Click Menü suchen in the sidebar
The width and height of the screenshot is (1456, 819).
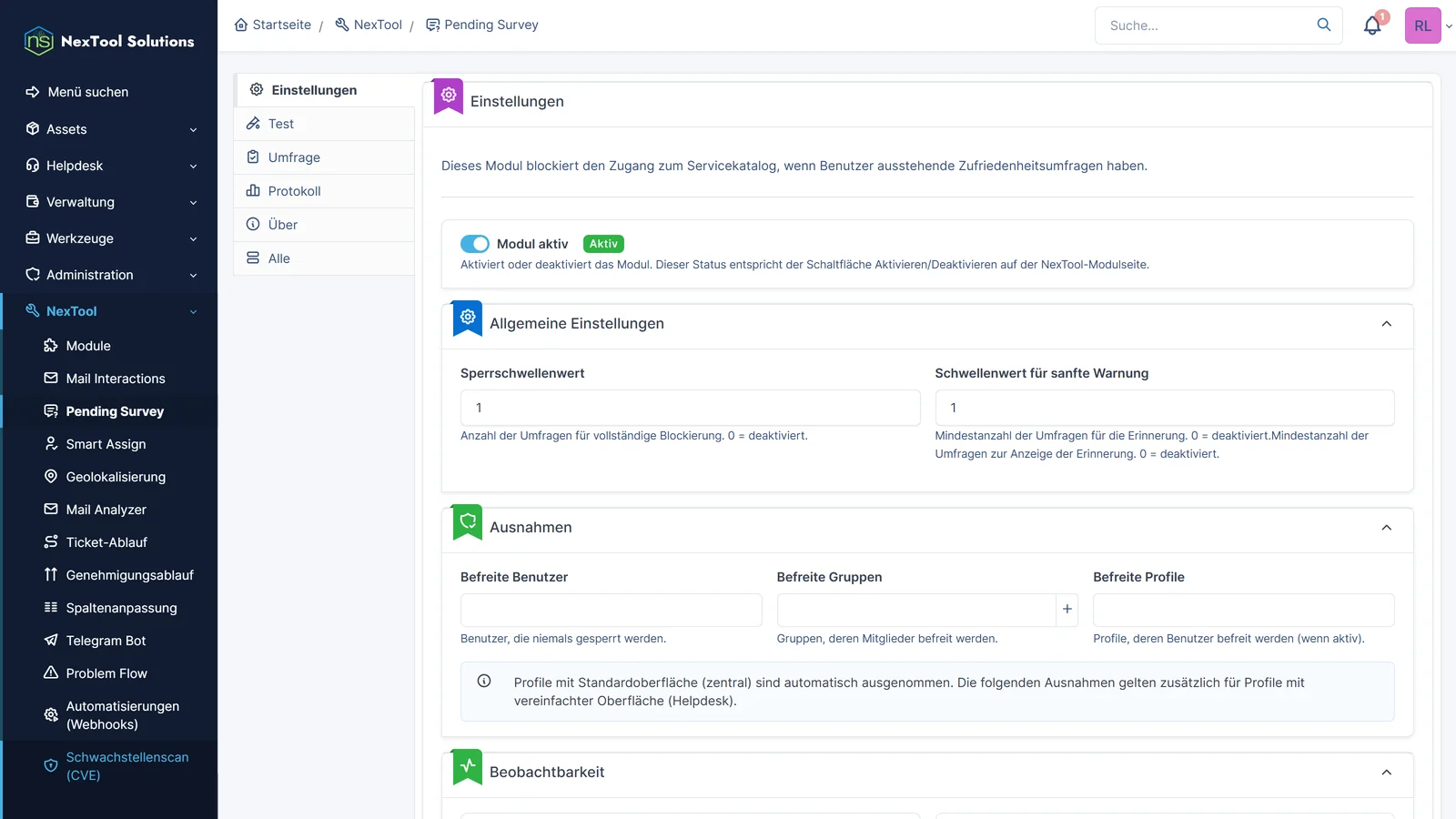(x=88, y=92)
